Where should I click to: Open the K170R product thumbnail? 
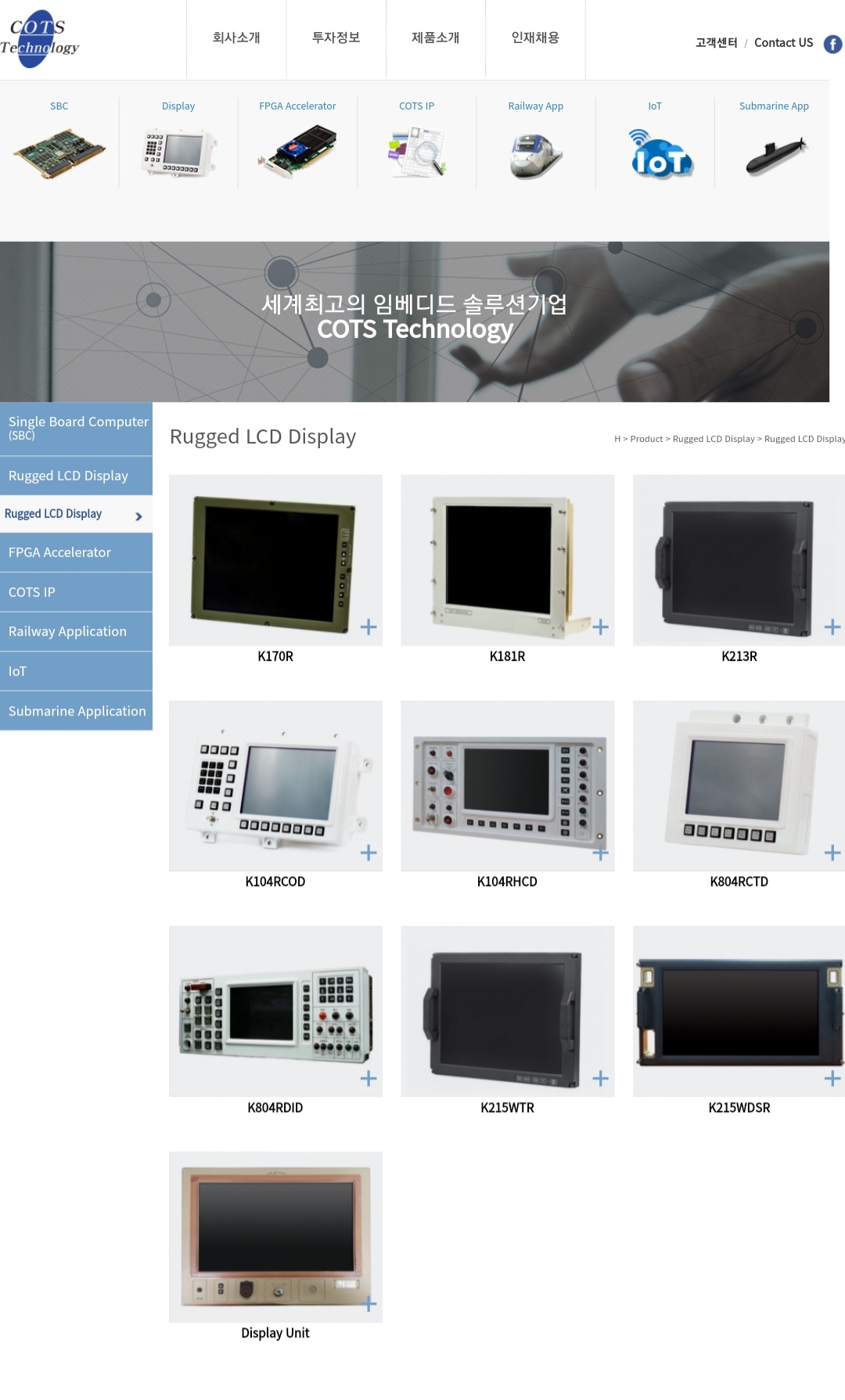click(275, 560)
